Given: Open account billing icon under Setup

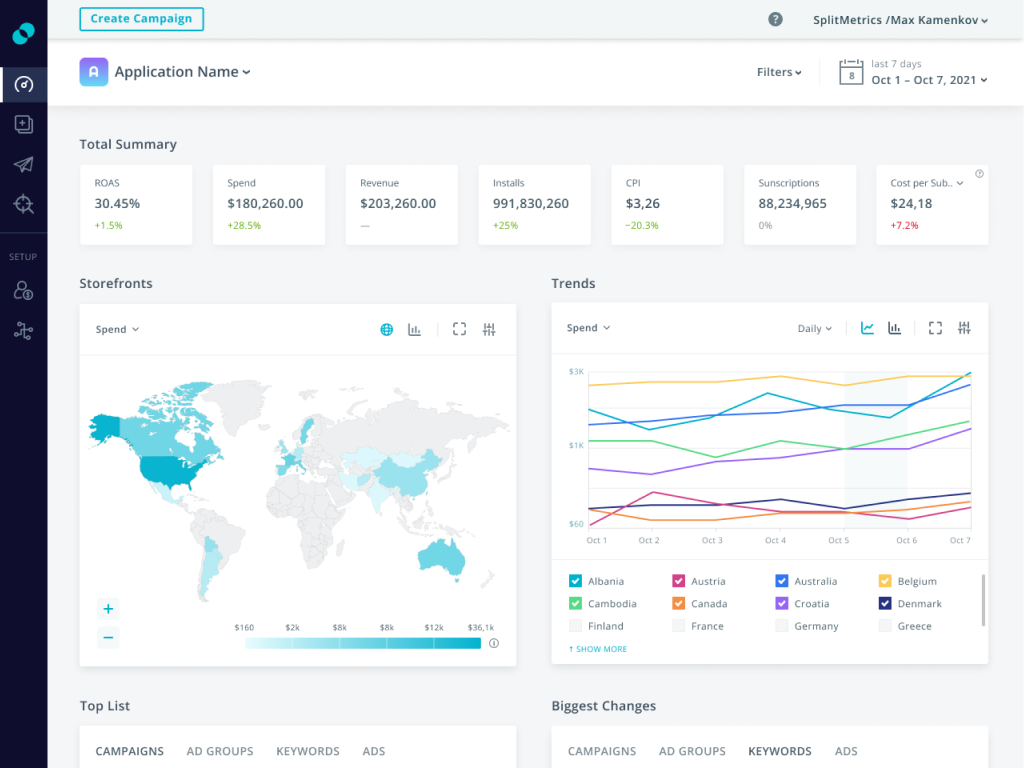Looking at the screenshot, I should click(24, 290).
